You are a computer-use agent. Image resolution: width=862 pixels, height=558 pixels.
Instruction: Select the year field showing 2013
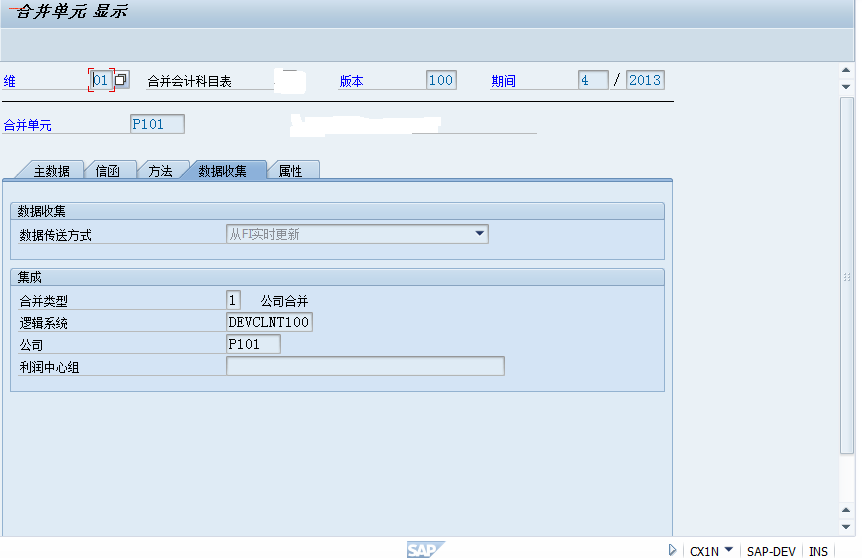pyautogui.click(x=645, y=80)
